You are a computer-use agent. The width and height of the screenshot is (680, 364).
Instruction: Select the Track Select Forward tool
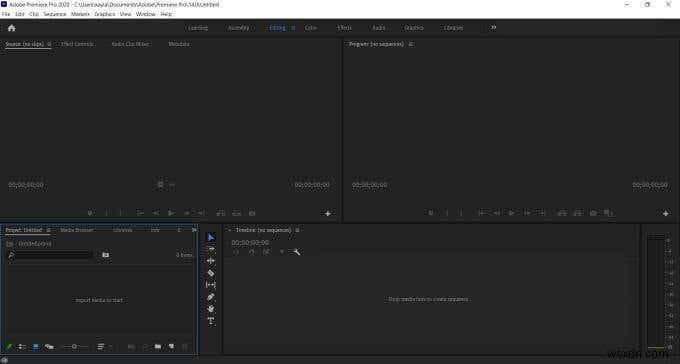(211, 249)
